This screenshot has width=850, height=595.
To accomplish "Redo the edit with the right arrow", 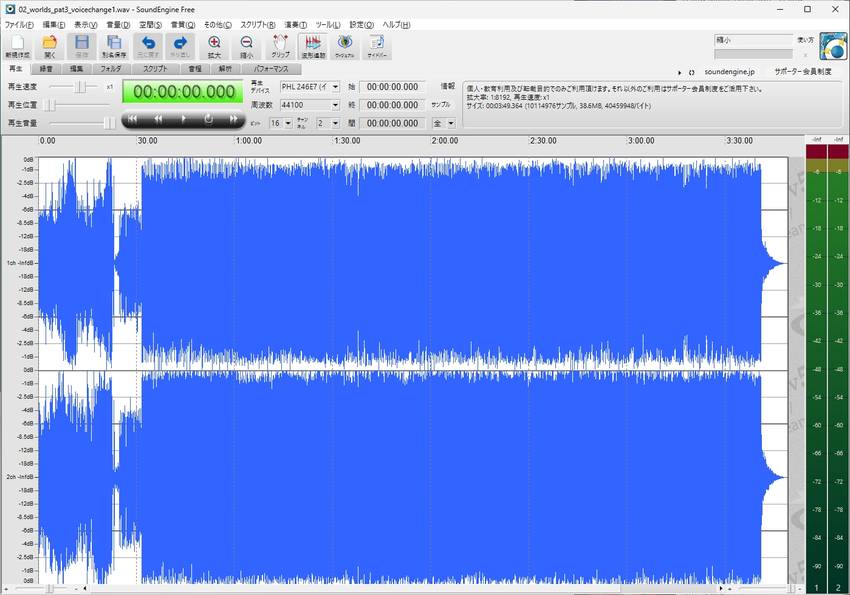I will coord(180,47).
